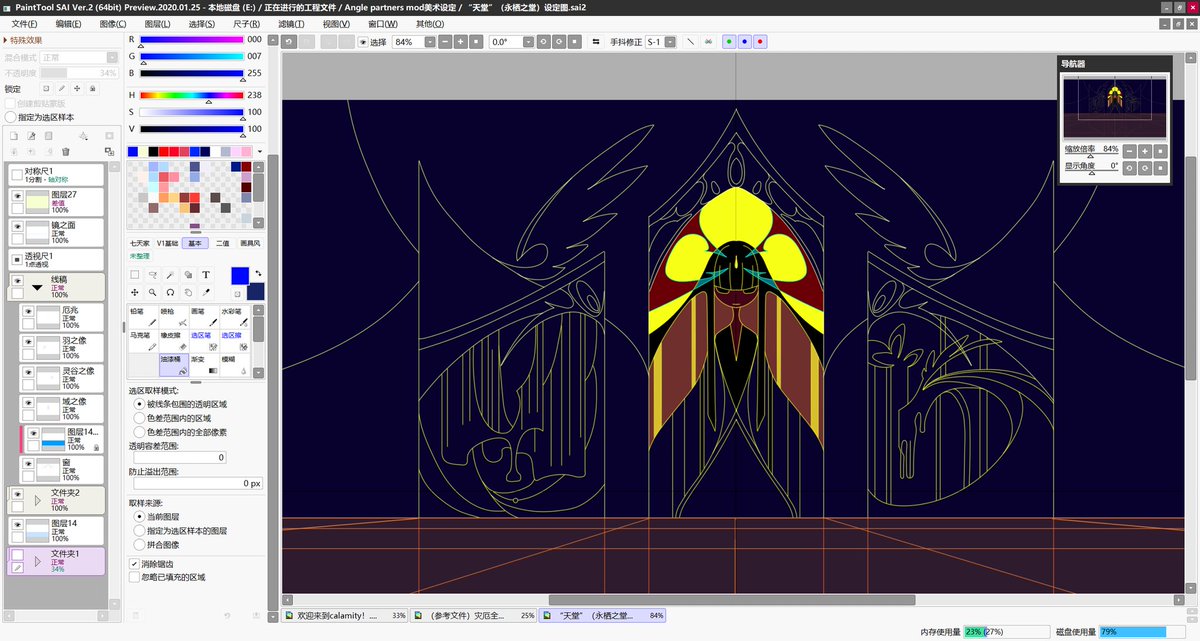1200x641 pixels.
Task: Collapse the 线稿 folder group
Action: click(x=39, y=287)
